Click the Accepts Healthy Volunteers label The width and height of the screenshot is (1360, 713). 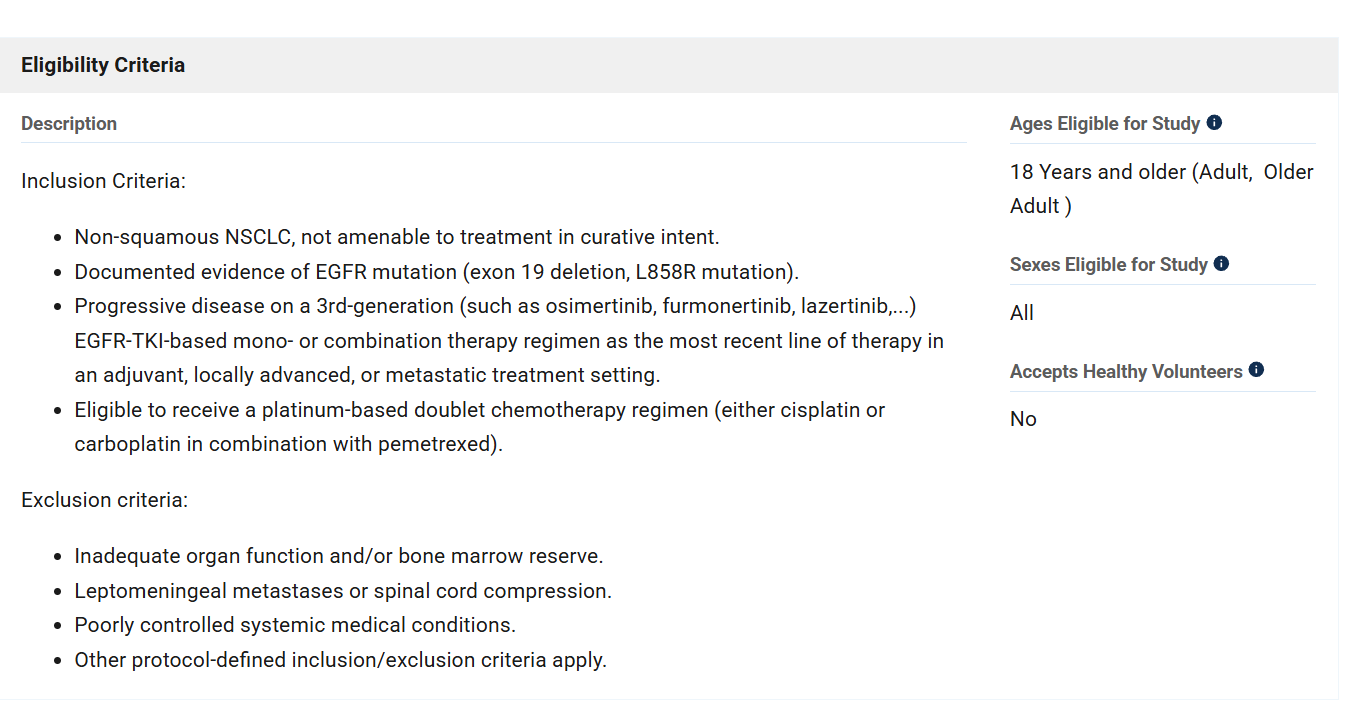[1126, 372]
